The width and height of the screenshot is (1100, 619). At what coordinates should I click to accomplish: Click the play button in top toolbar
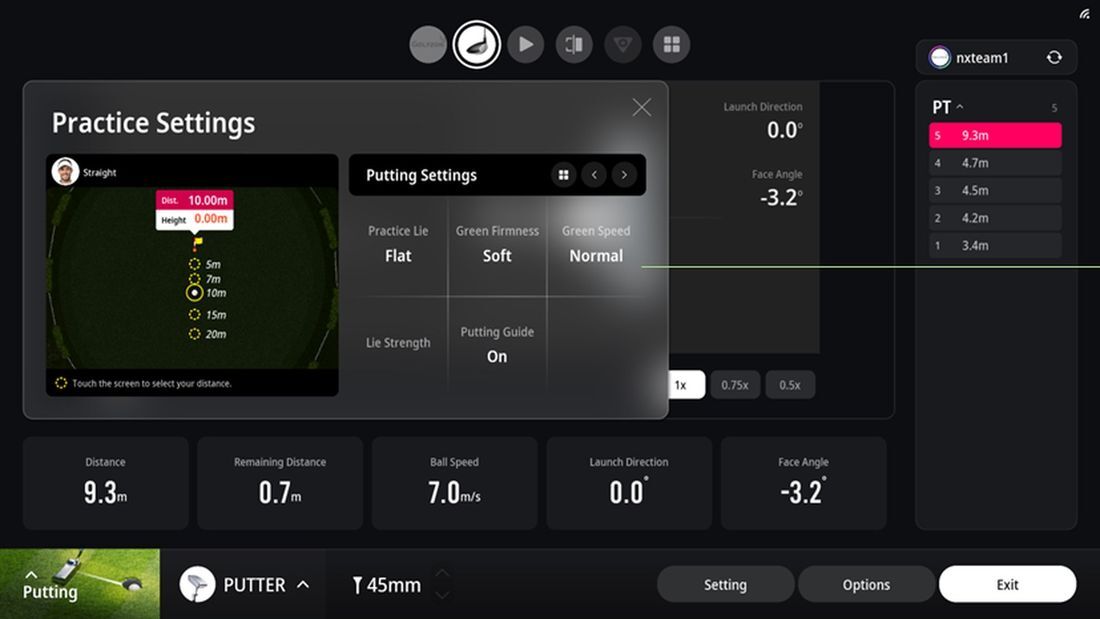pyautogui.click(x=525, y=44)
